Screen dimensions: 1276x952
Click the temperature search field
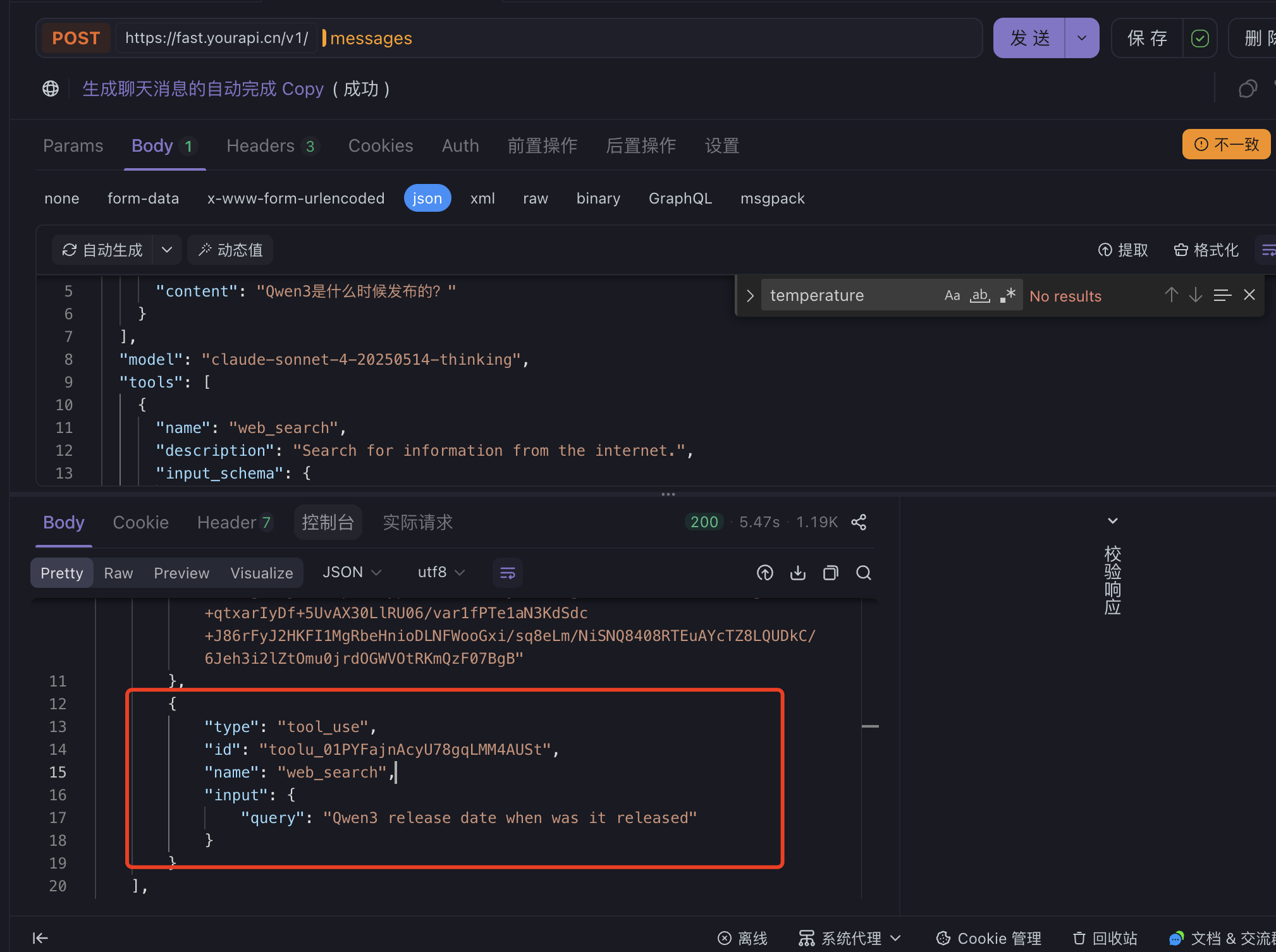pos(850,296)
